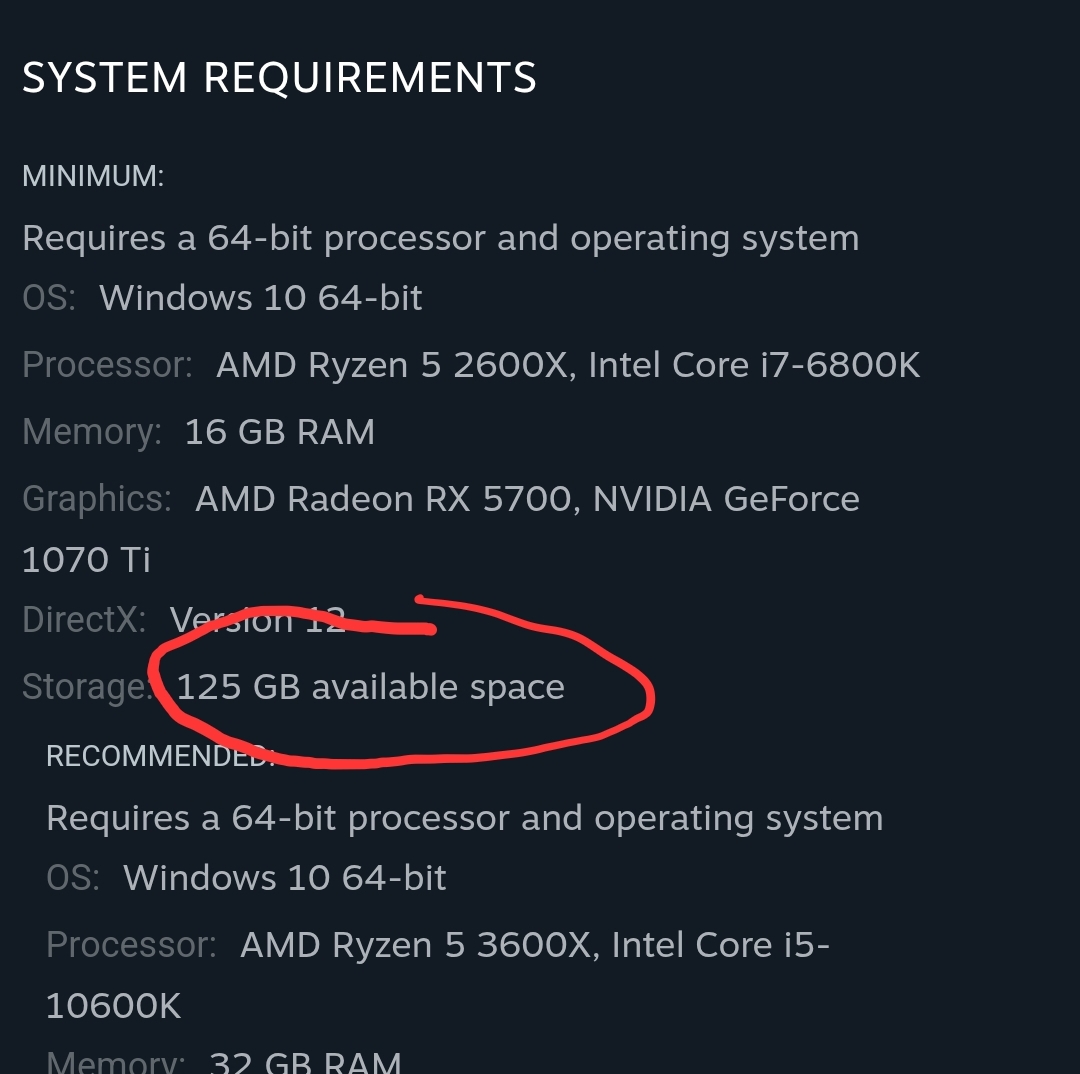Click the circled 125 GB available space

point(371,687)
